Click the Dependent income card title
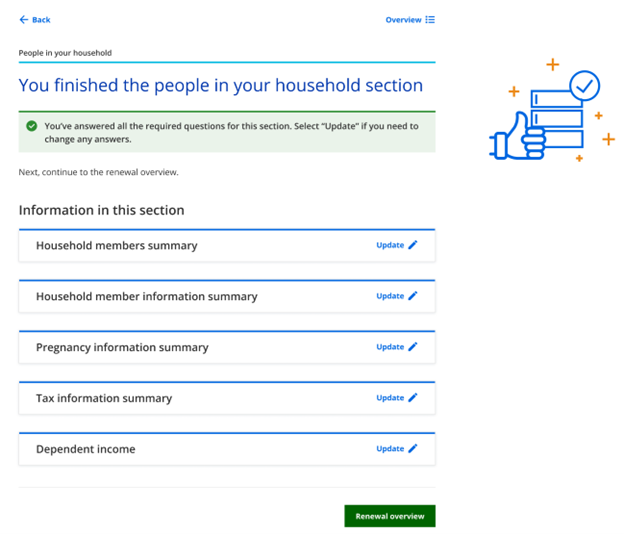The image size is (624, 534). click(x=85, y=450)
